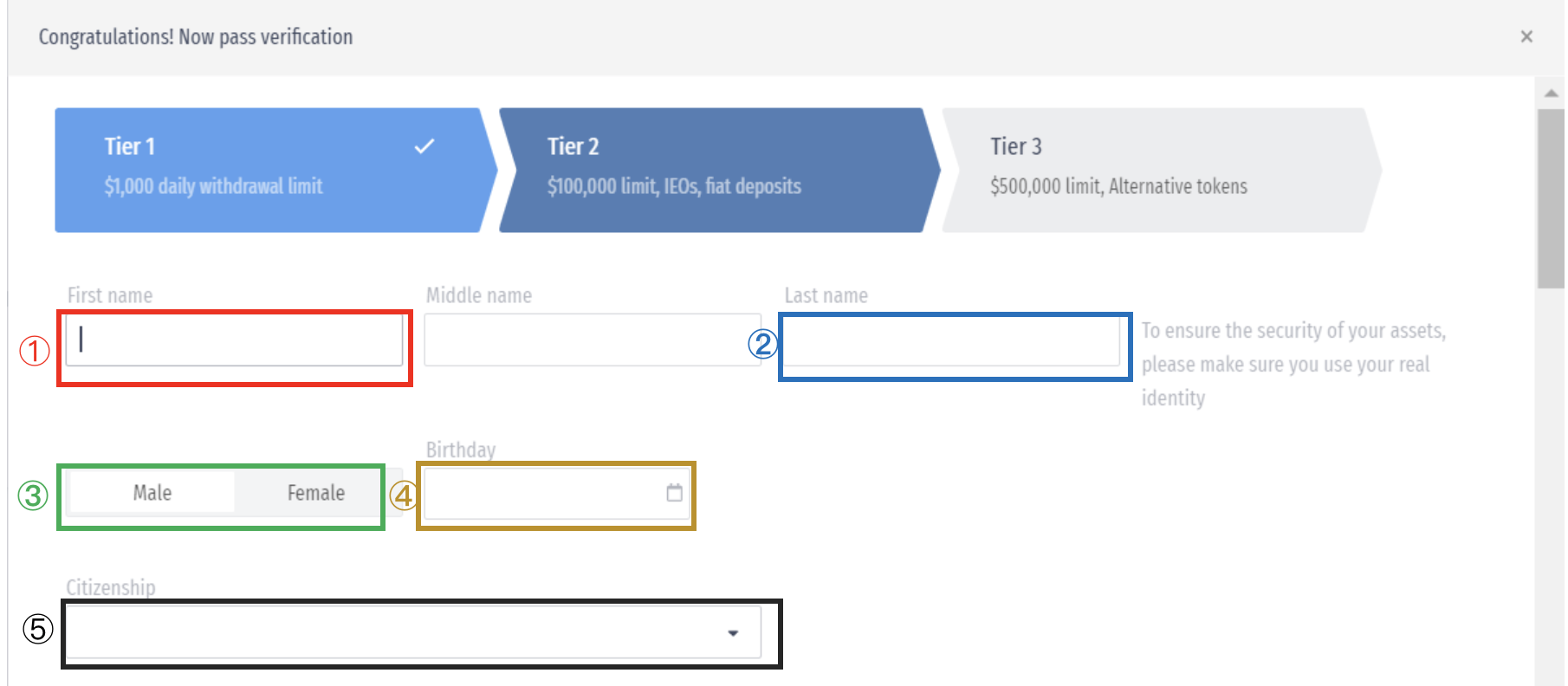Expand the Citizenship dropdown arrow
1568x686 pixels.
coord(733,633)
